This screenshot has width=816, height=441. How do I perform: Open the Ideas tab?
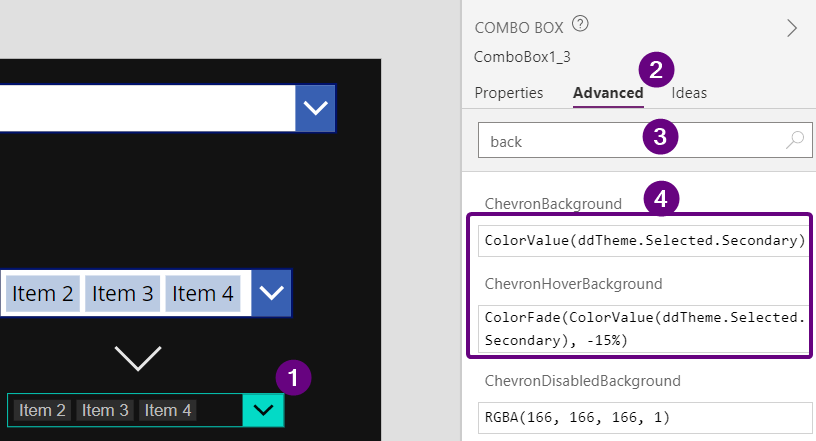[689, 93]
